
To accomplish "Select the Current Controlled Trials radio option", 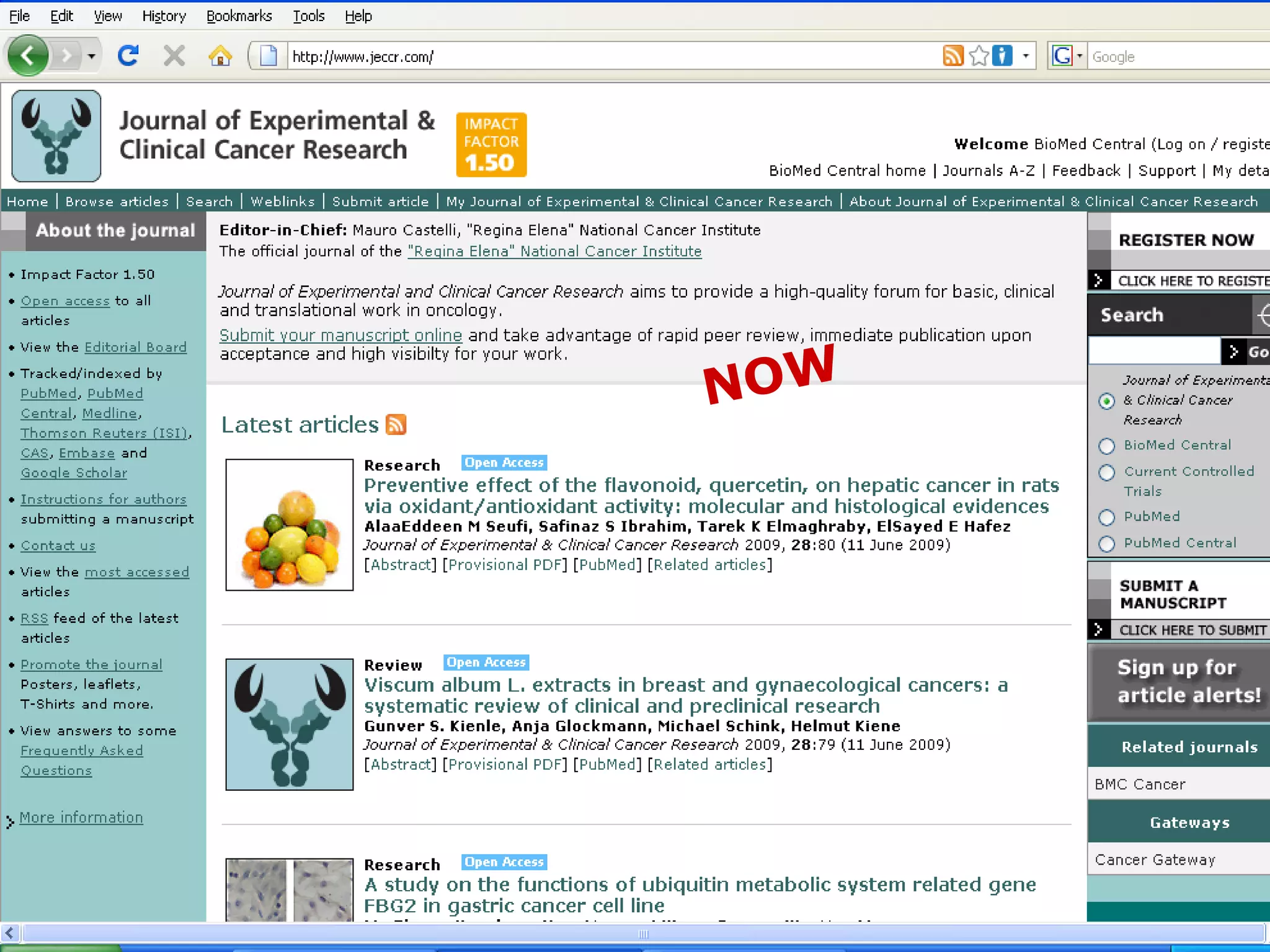I will (x=1106, y=472).
